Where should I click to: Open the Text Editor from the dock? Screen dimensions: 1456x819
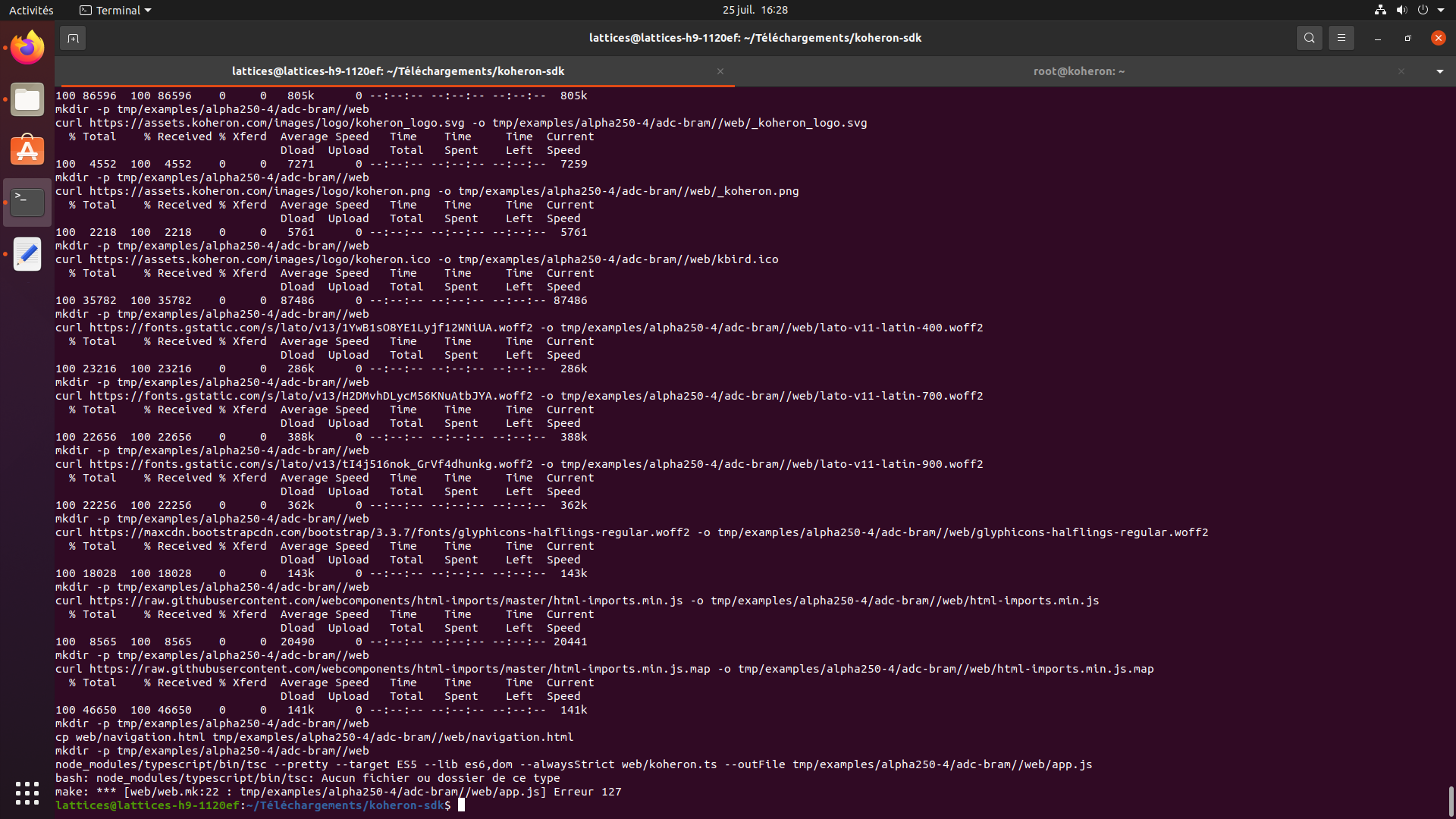[27, 254]
